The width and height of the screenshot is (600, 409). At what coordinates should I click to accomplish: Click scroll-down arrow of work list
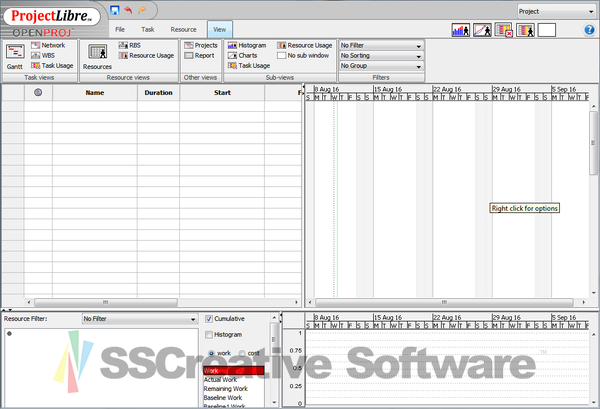(x=274, y=402)
